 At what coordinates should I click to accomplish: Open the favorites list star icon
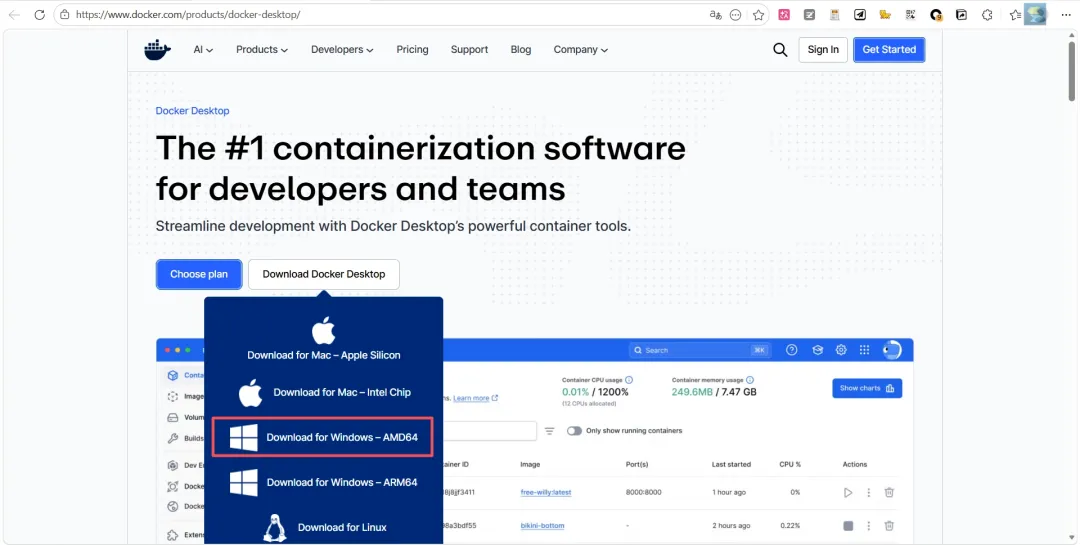pyautogui.click(x=1015, y=14)
